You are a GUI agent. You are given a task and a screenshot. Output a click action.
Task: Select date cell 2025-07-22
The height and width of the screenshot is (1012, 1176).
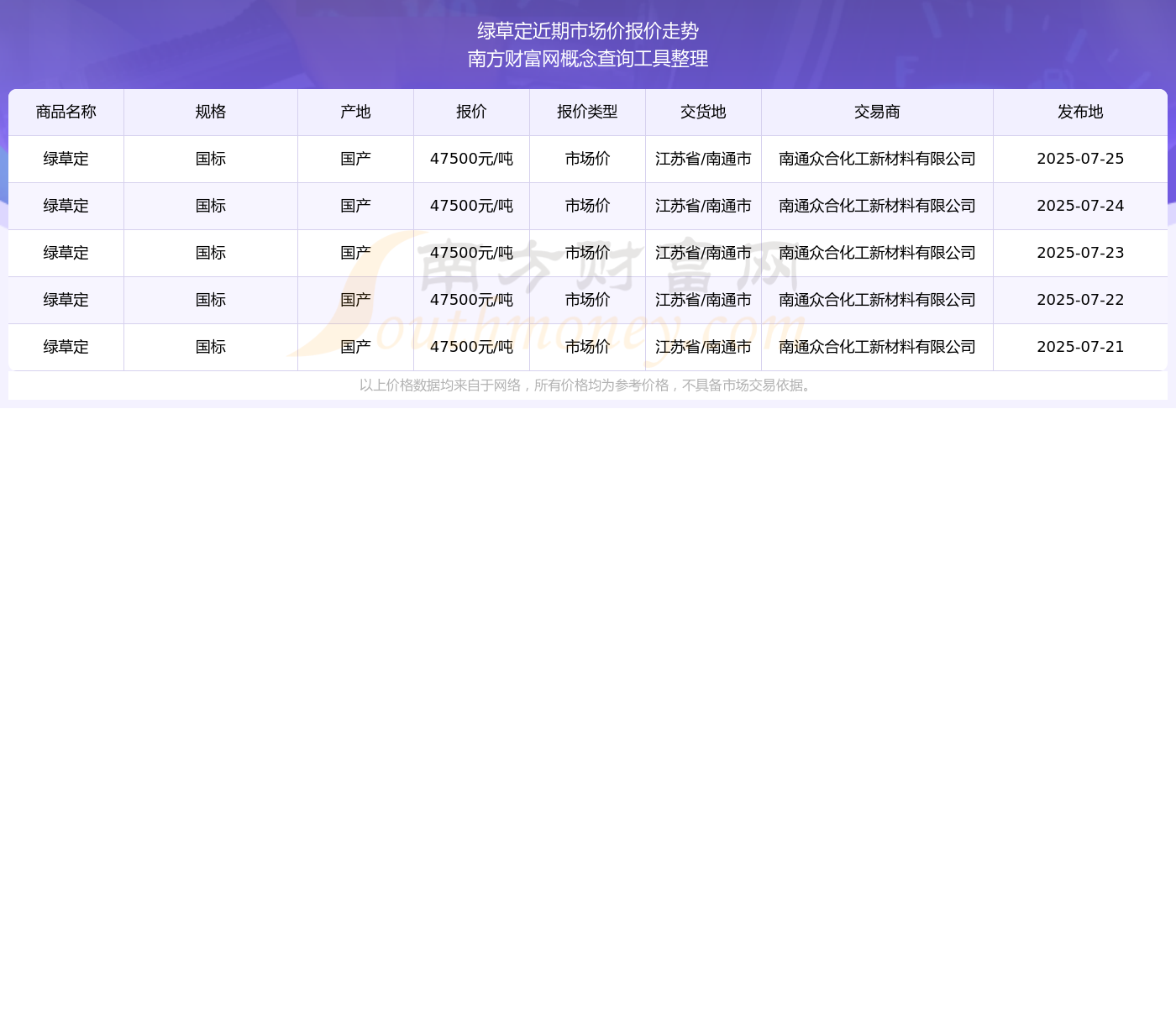click(x=1080, y=300)
